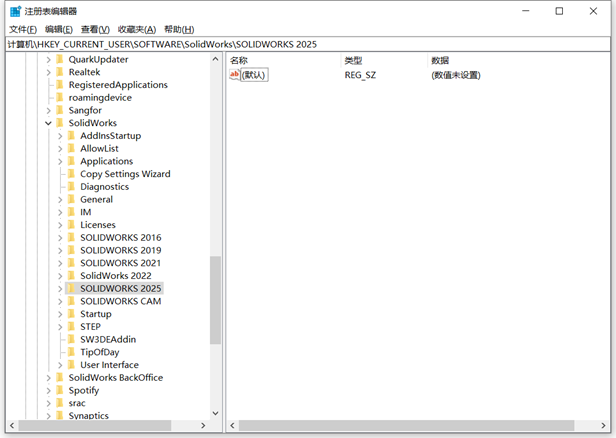Expand the AddInsStartup key arrow
Viewport: 616px width, 438px height.
[x=59, y=136]
